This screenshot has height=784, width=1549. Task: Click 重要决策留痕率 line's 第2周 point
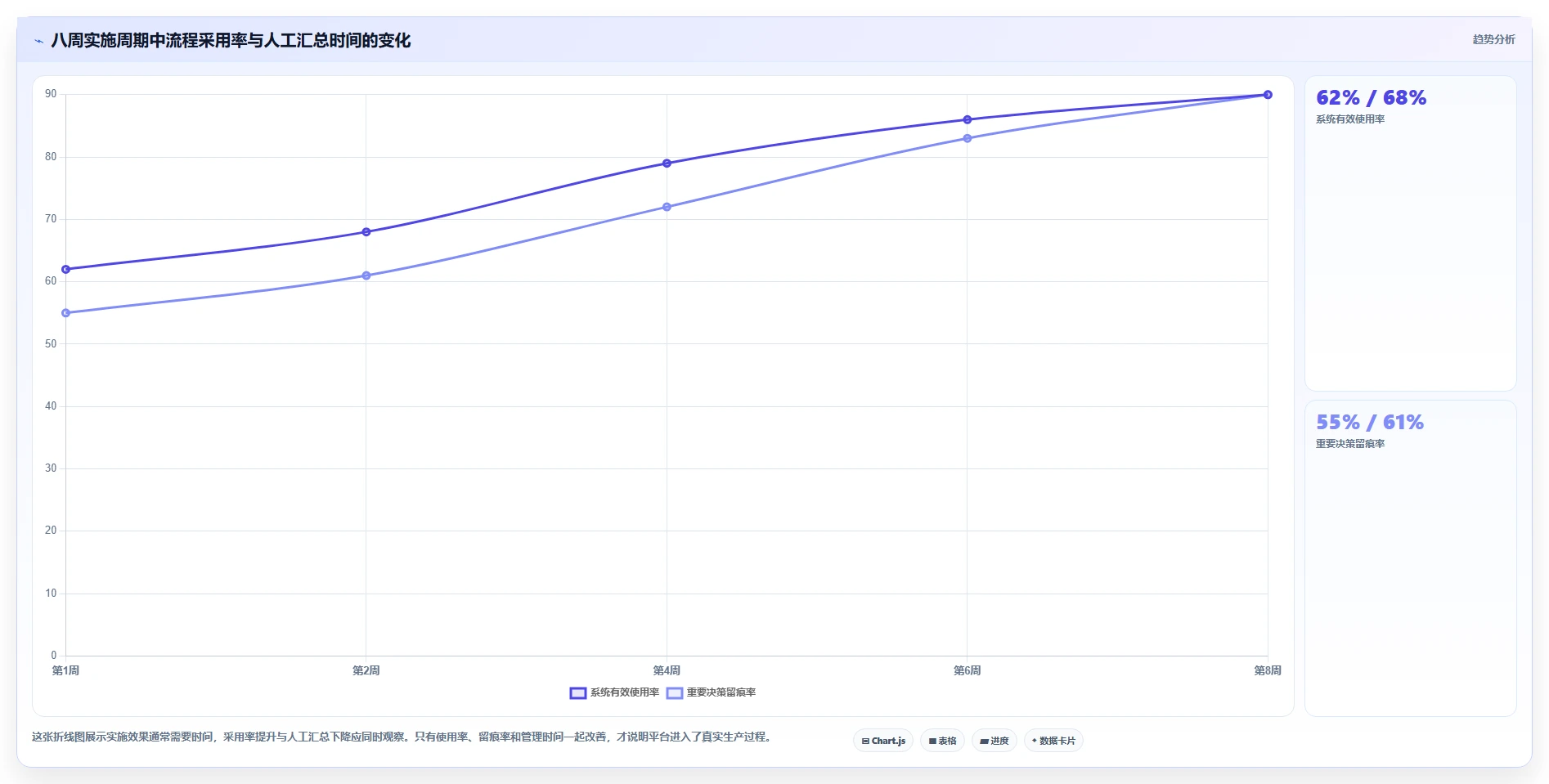click(366, 276)
